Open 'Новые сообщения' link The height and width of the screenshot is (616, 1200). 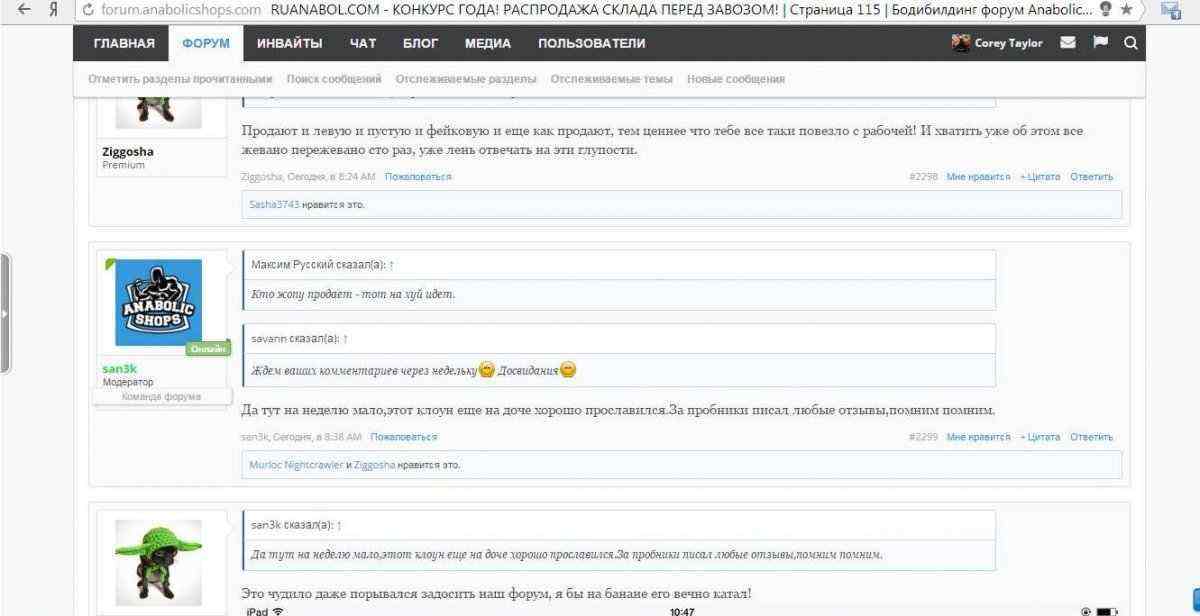[x=735, y=79]
